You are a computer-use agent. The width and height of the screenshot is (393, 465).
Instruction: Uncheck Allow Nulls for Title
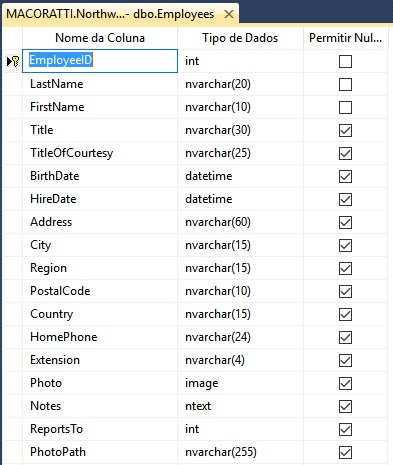pos(345,130)
